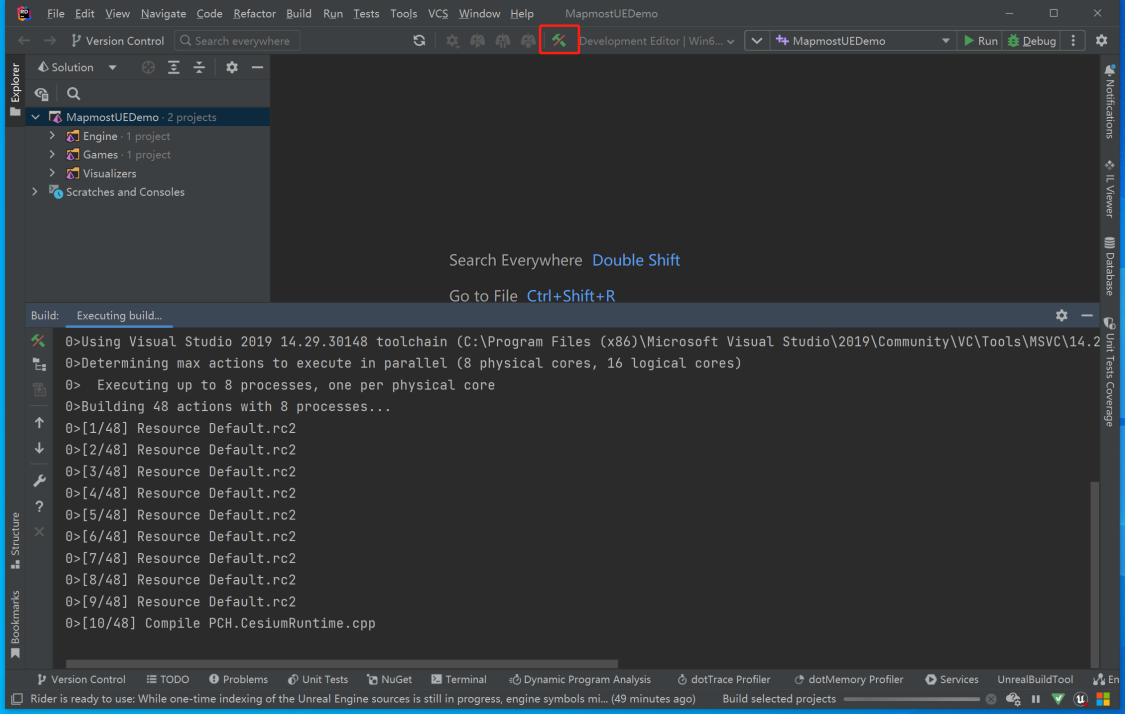Toggle tool window quick access button
The image size is (1125, 714).
point(17,699)
